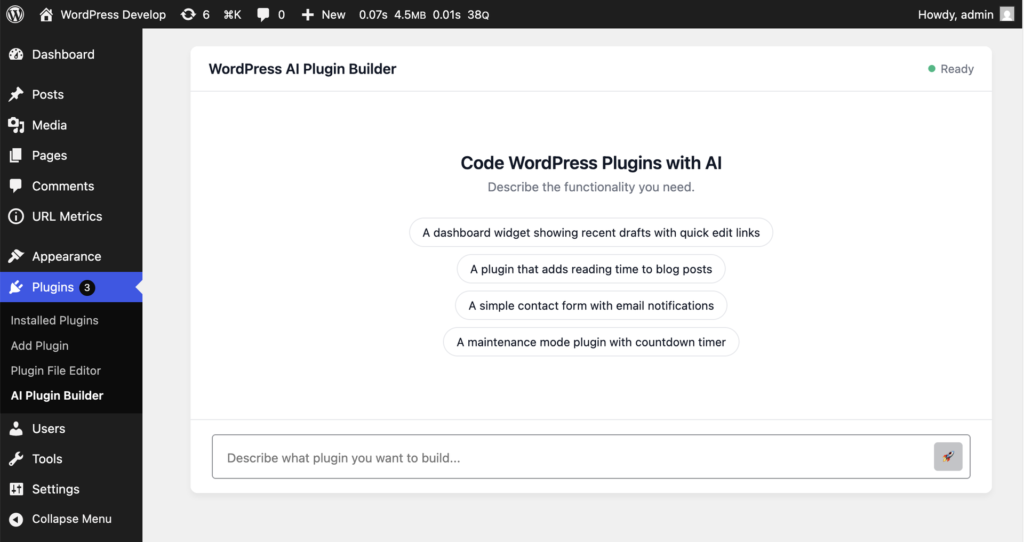The width and height of the screenshot is (1024, 542).
Task: Click the comments bubble in admin bar
Action: pyautogui.click(x=270, y=15)
